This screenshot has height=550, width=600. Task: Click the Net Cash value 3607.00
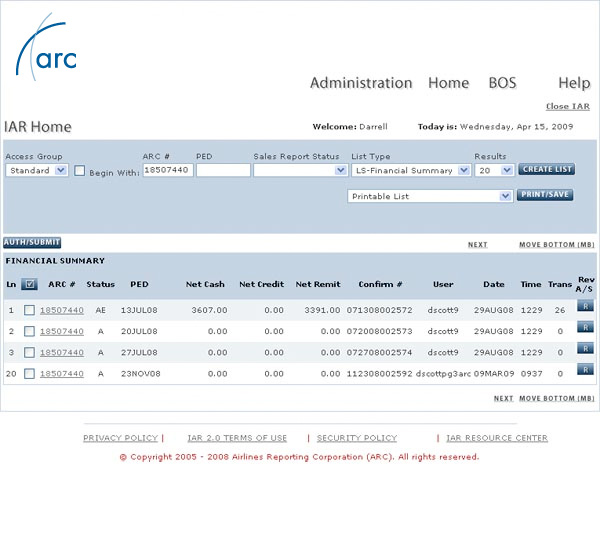coord(209,310)
